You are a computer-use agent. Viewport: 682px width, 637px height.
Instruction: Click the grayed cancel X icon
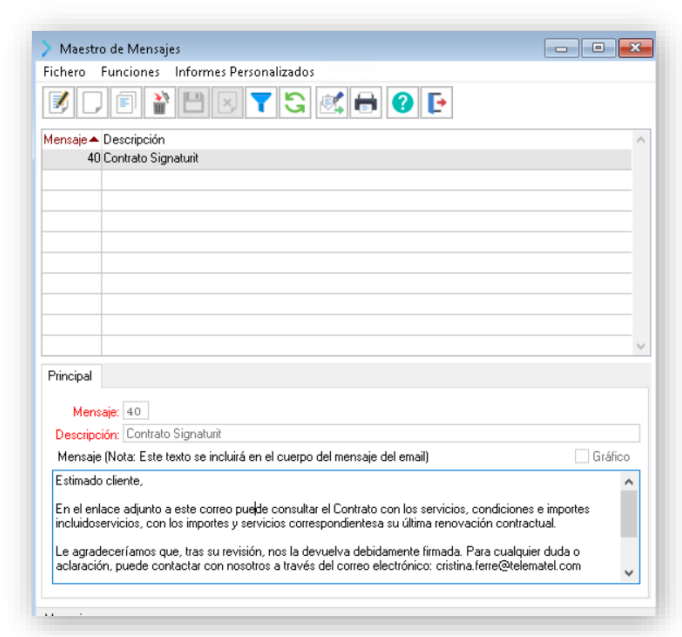pos(227,103)
